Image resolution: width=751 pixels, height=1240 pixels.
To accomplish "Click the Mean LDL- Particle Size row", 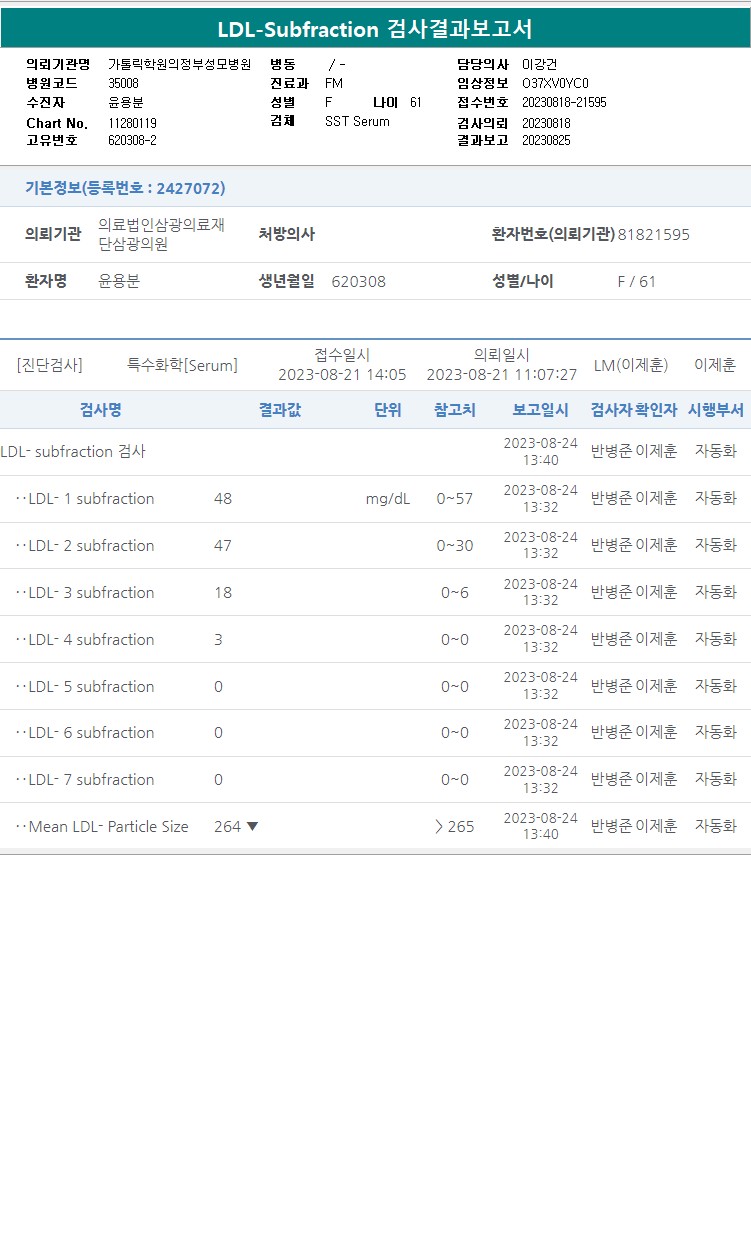I will (x=108, y=827).
